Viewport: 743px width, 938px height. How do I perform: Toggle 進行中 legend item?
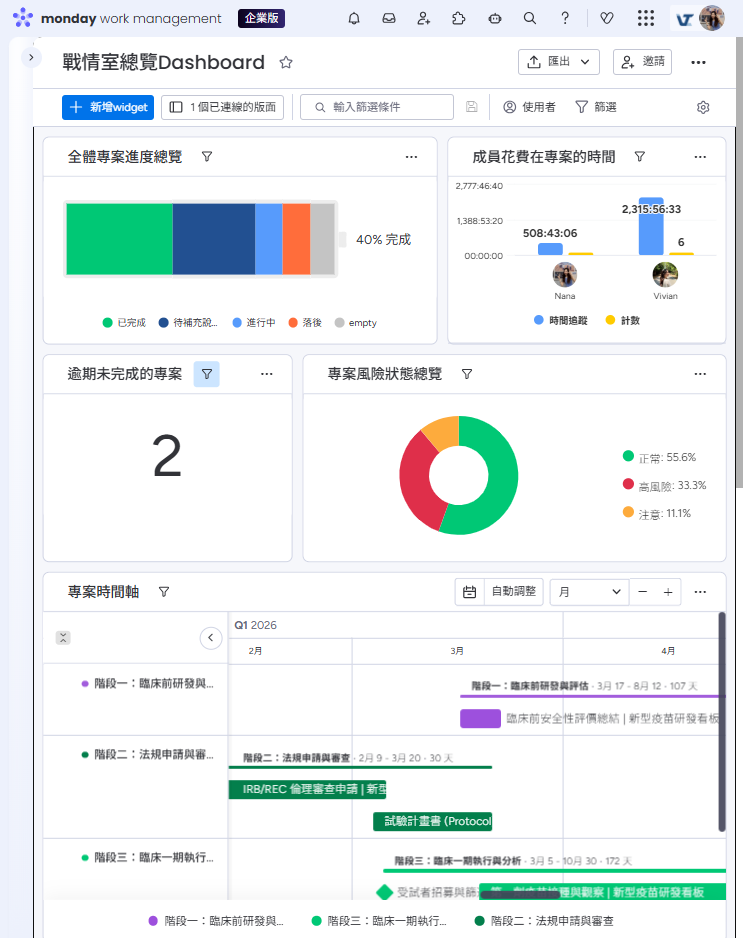[254, 323]
